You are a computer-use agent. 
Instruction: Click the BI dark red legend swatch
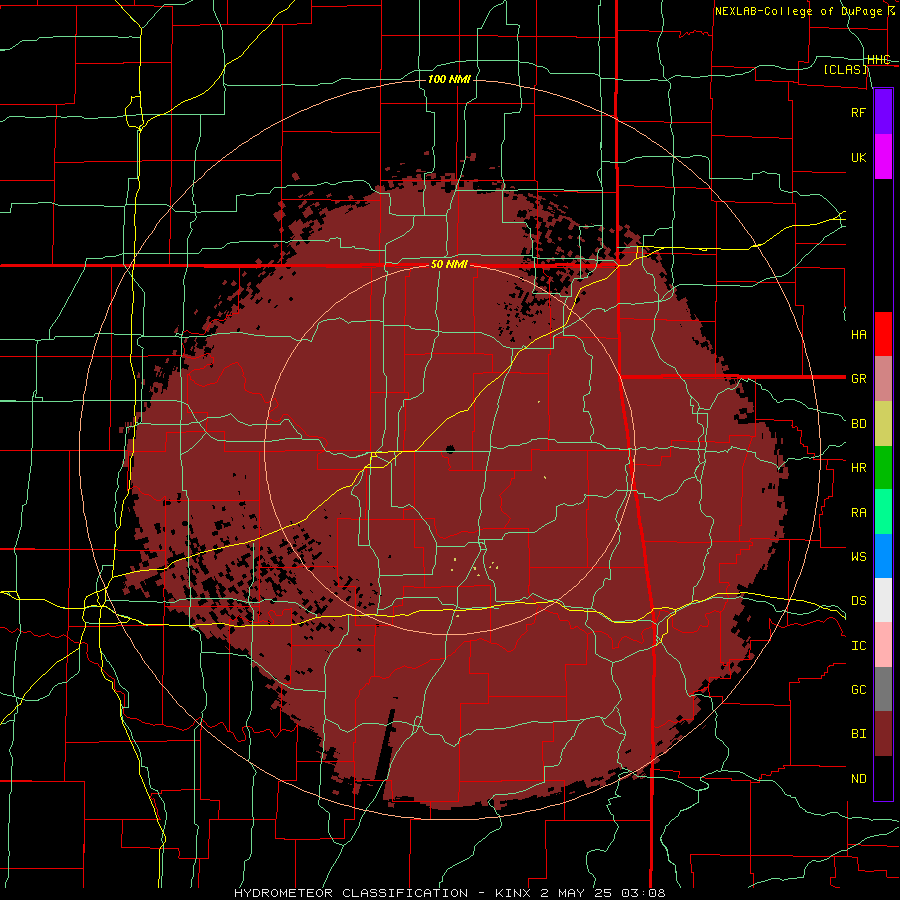(883, 734)
